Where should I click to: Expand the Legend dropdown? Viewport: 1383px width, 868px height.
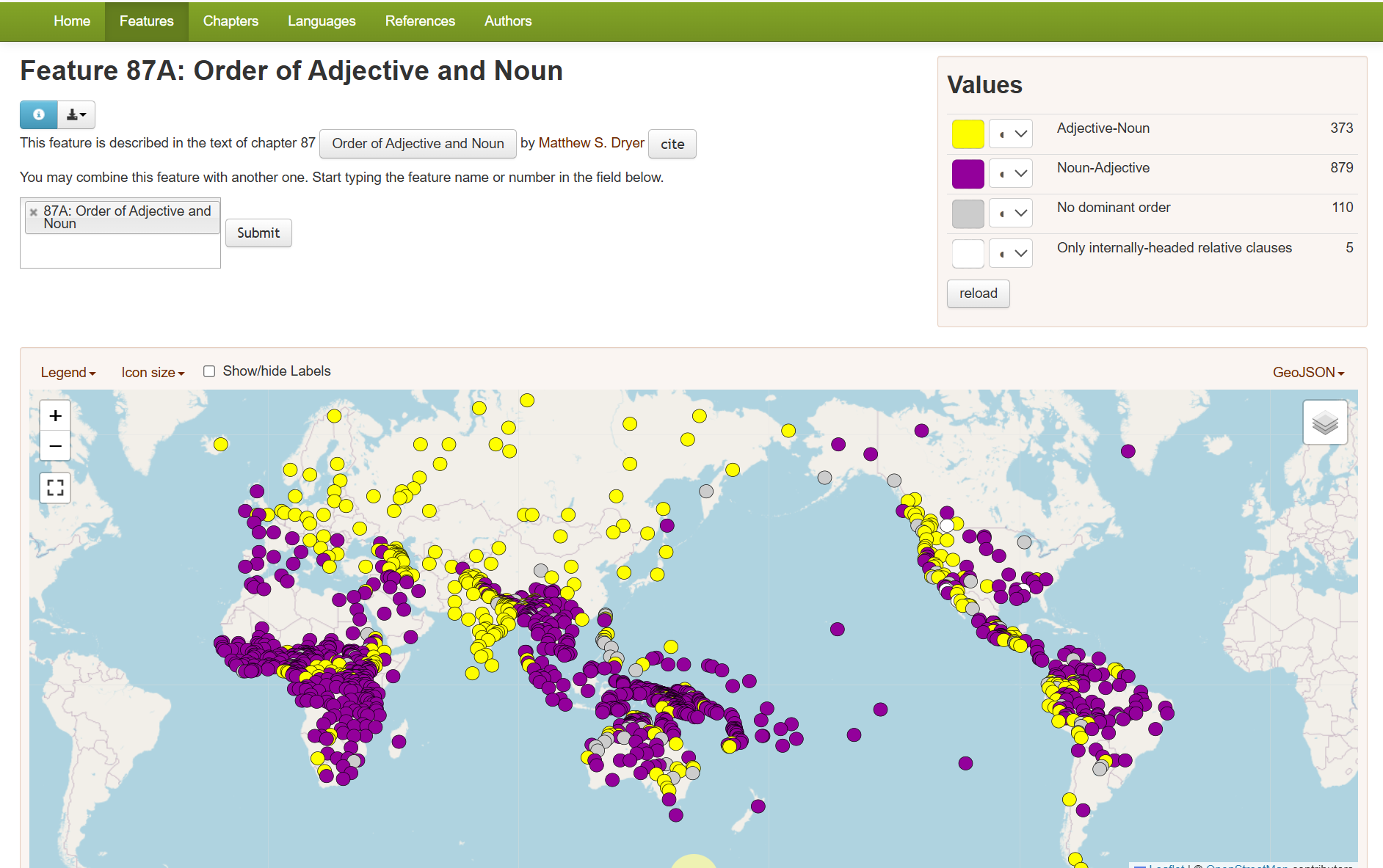[68, 373]
